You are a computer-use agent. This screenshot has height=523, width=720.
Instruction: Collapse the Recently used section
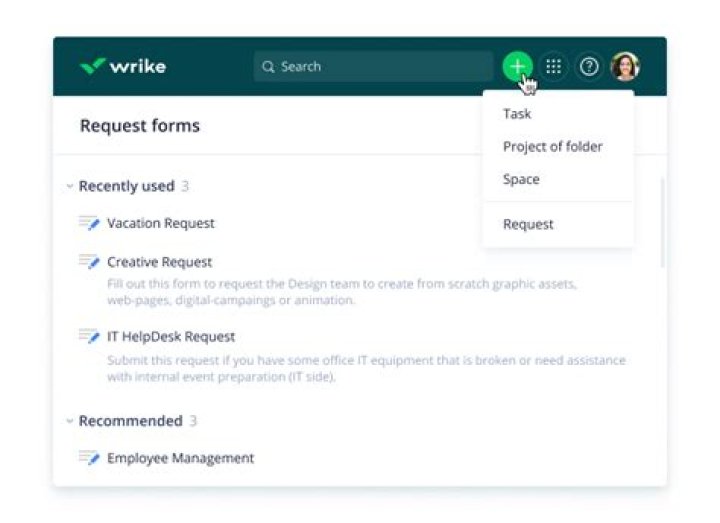69,186
